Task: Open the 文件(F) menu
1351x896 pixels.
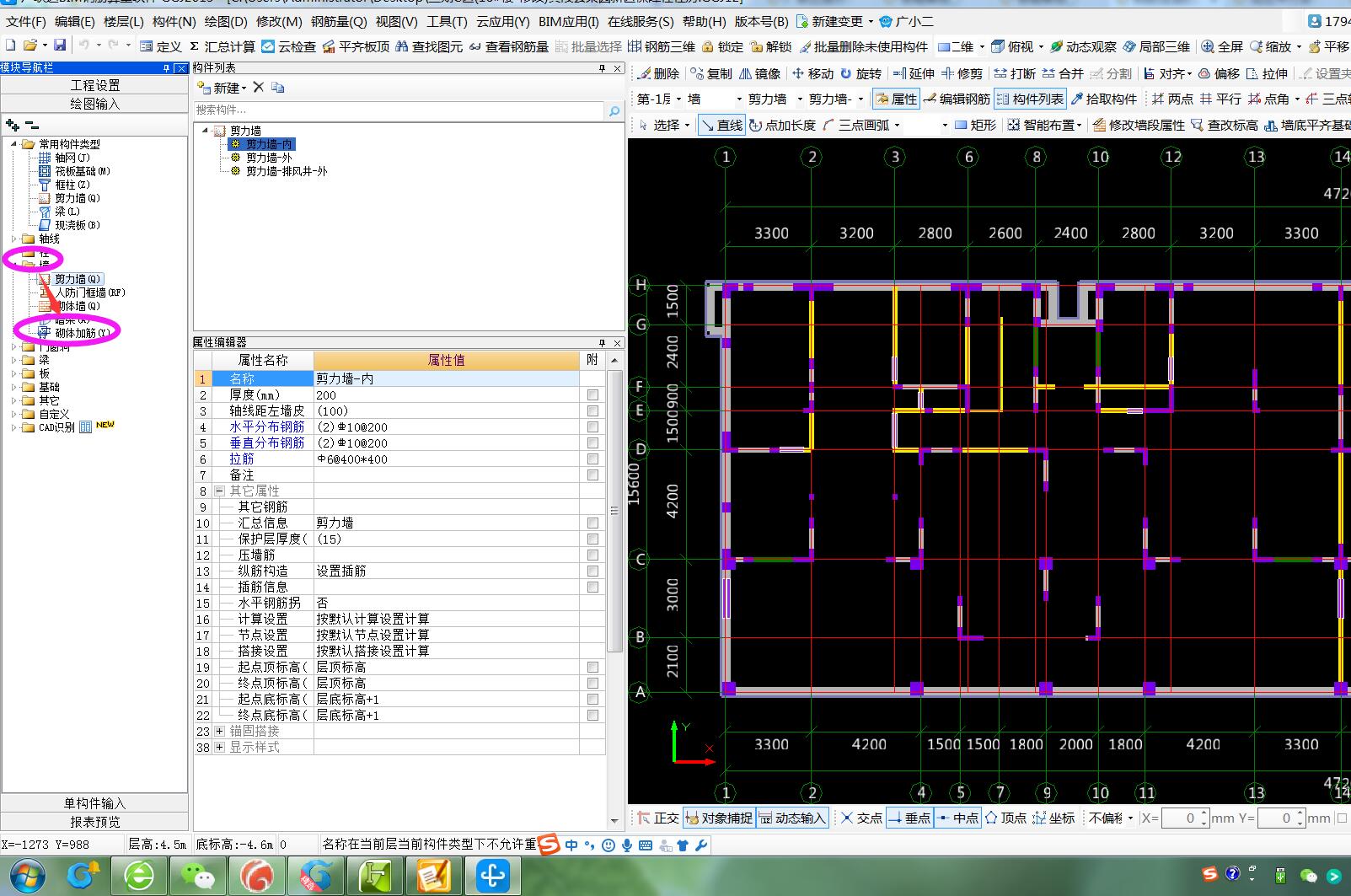Action: [26, 21]
